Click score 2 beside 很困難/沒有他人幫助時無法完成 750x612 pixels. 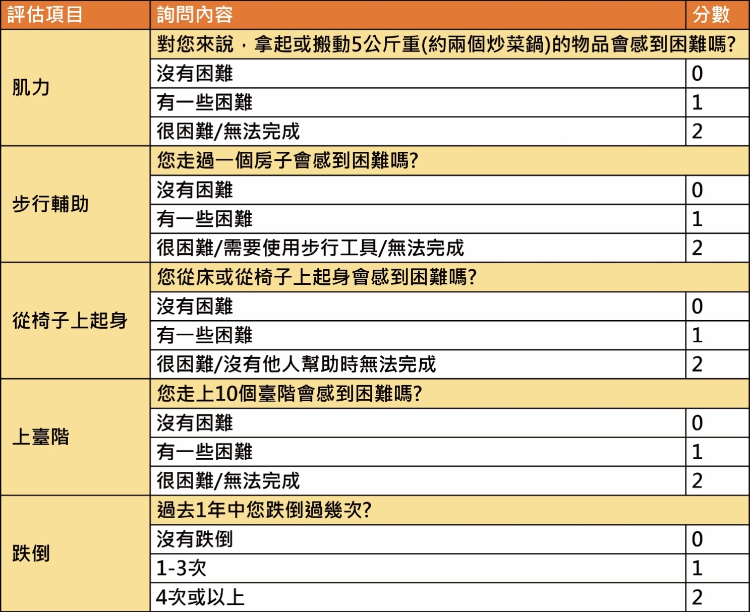point(717,364)
